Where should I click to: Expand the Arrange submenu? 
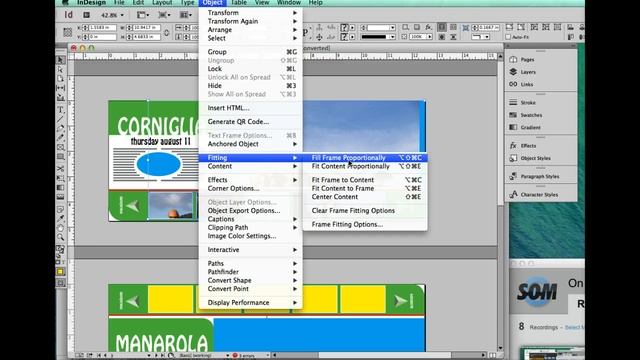pos(251,30)
